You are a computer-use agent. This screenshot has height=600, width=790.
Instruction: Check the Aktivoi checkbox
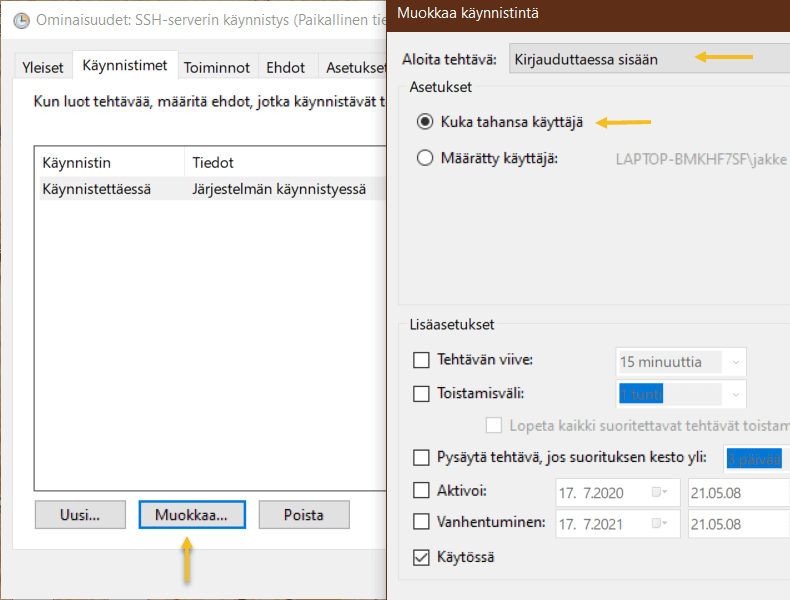coord(422,492)
